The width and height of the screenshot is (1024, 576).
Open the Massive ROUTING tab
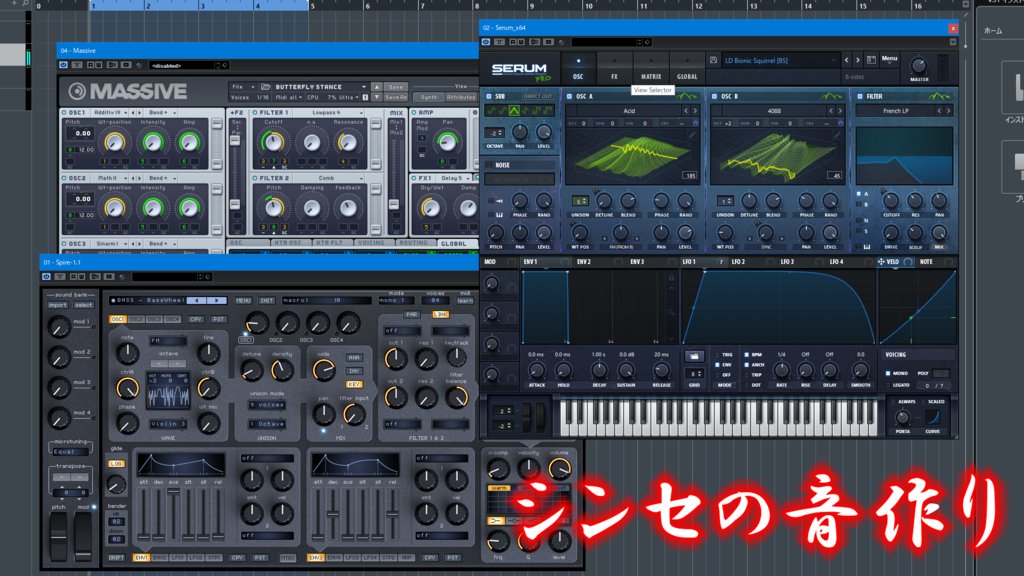point(414,243)
